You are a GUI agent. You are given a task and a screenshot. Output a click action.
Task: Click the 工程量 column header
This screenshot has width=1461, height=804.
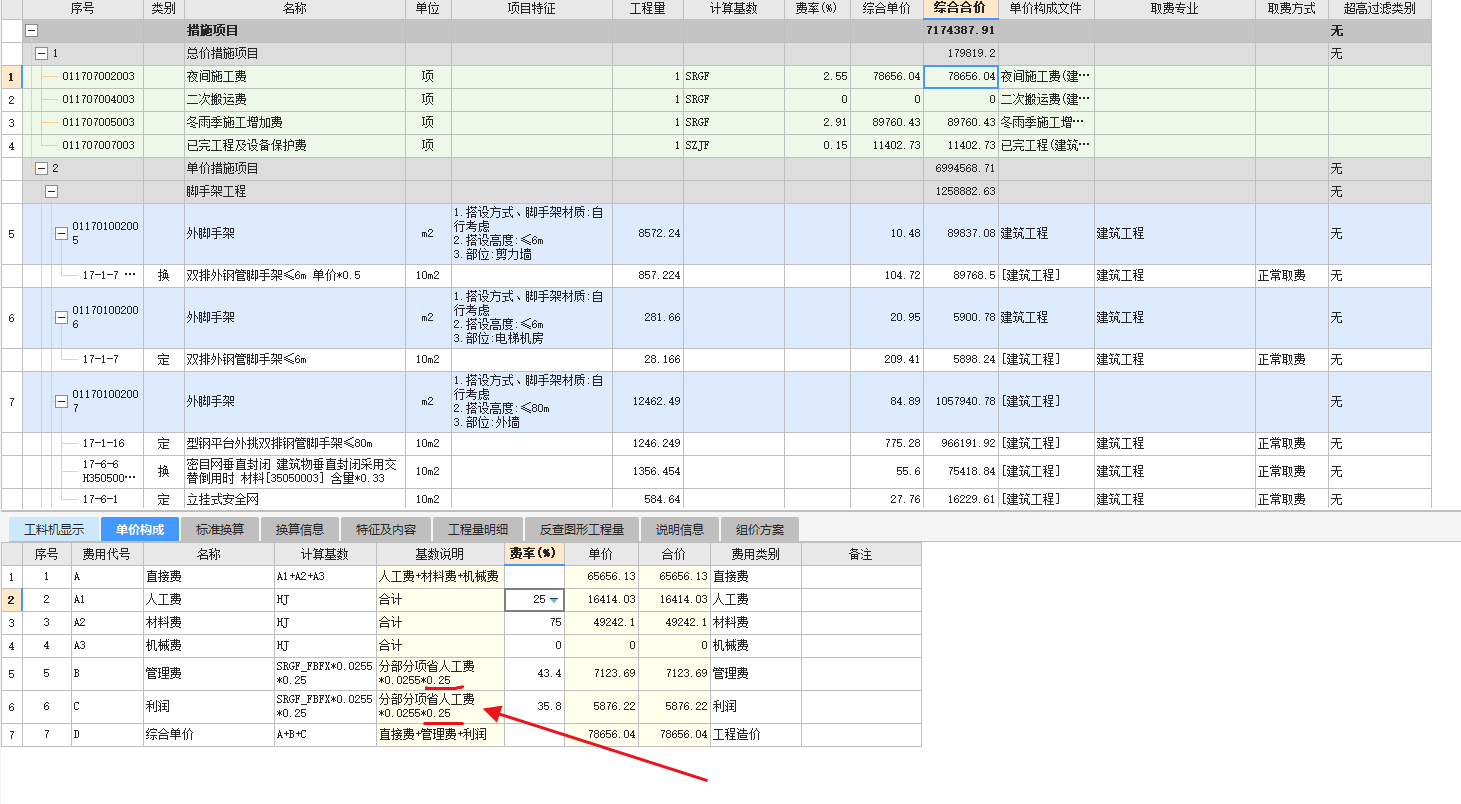click(x=648, y=9)
